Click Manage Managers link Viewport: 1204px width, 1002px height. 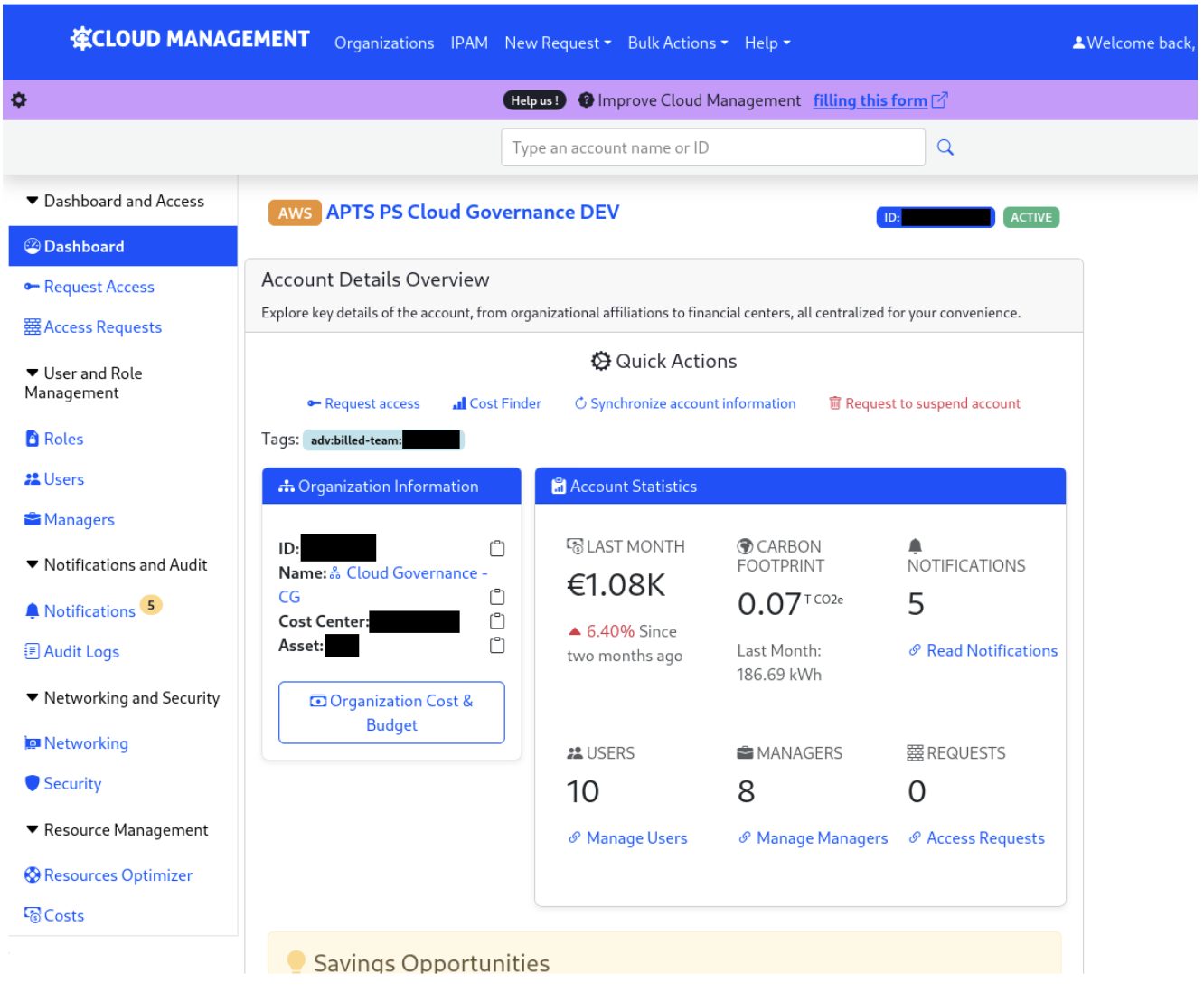pyautogui.click(x=814, y=838)
